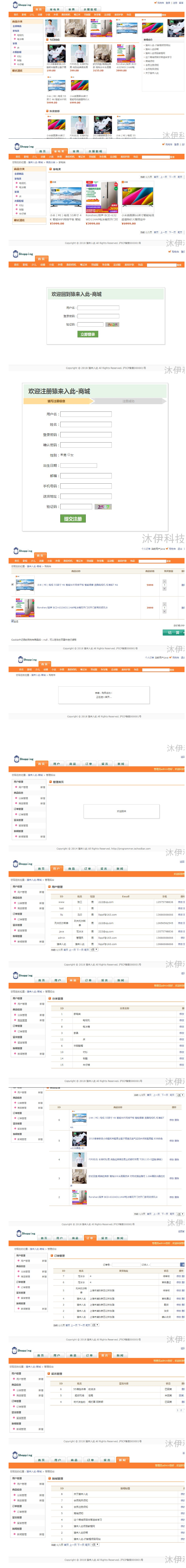Click the 结算 checkout button in the cart
Viewport: 186px width, 1568px height.
point(173,633)
